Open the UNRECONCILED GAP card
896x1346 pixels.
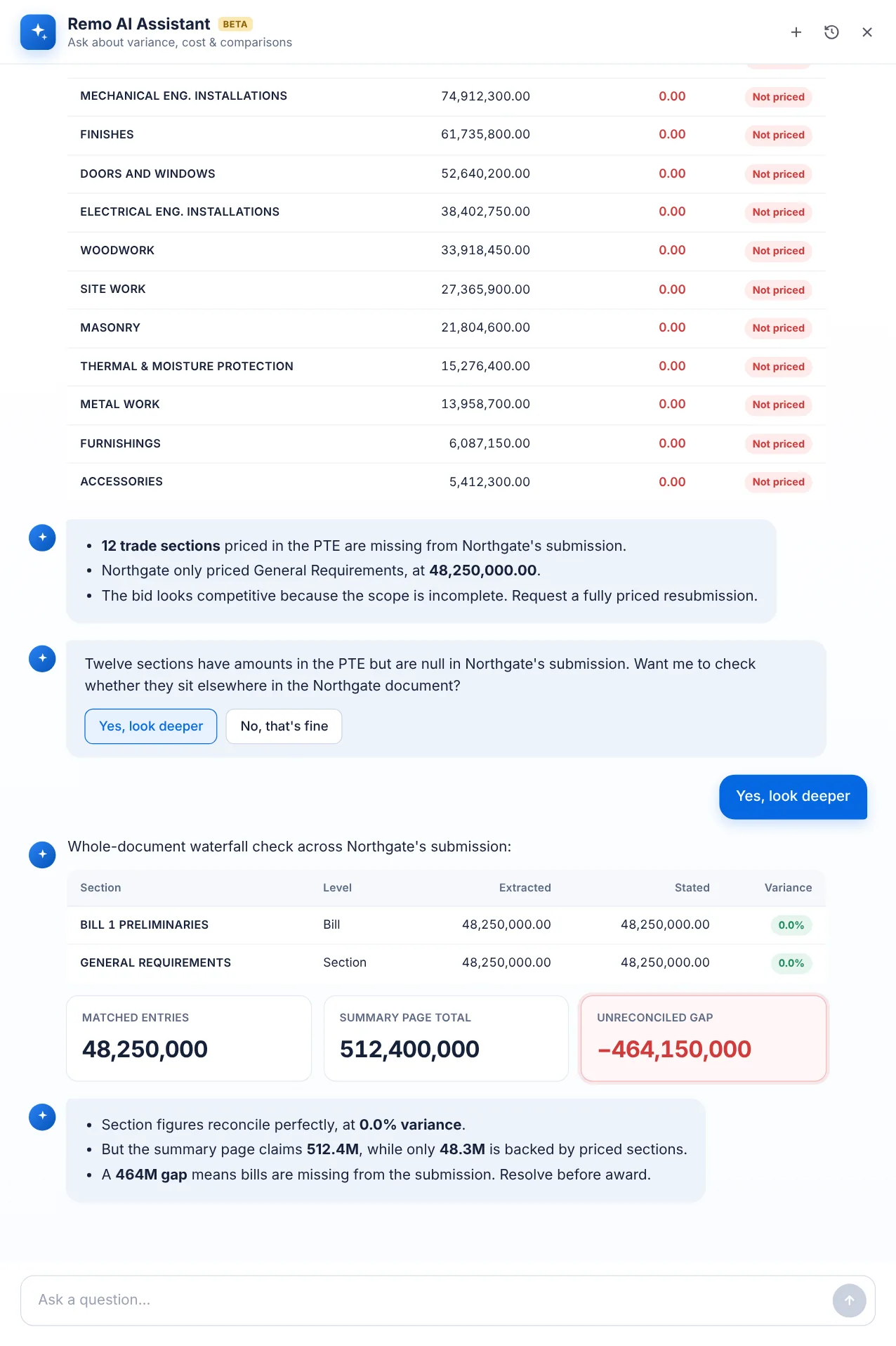[704, 1038]
